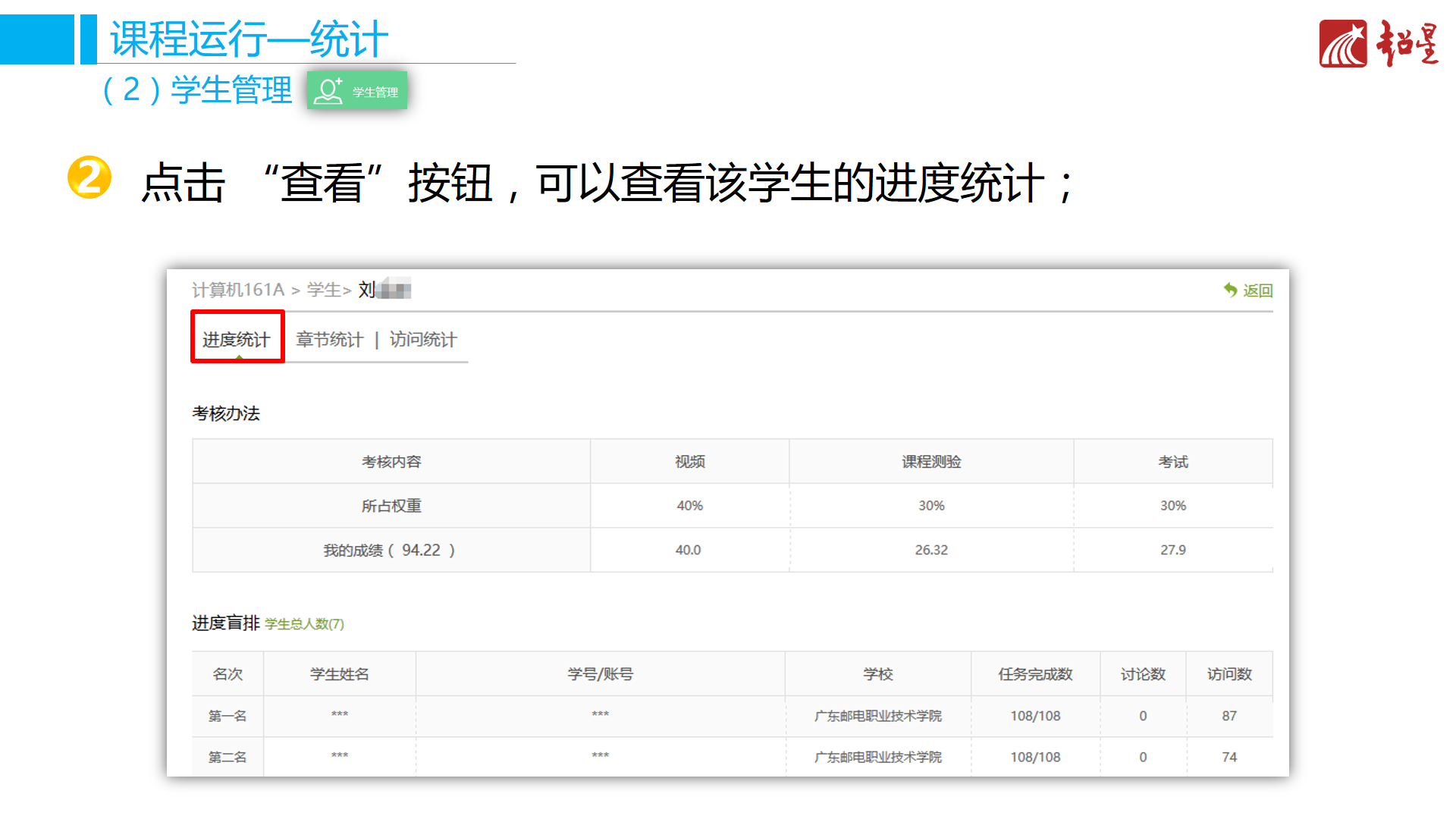Click the 我的成绩 94.22 cell
This screenshot has width=1456, height=819.
pos(390,550)
